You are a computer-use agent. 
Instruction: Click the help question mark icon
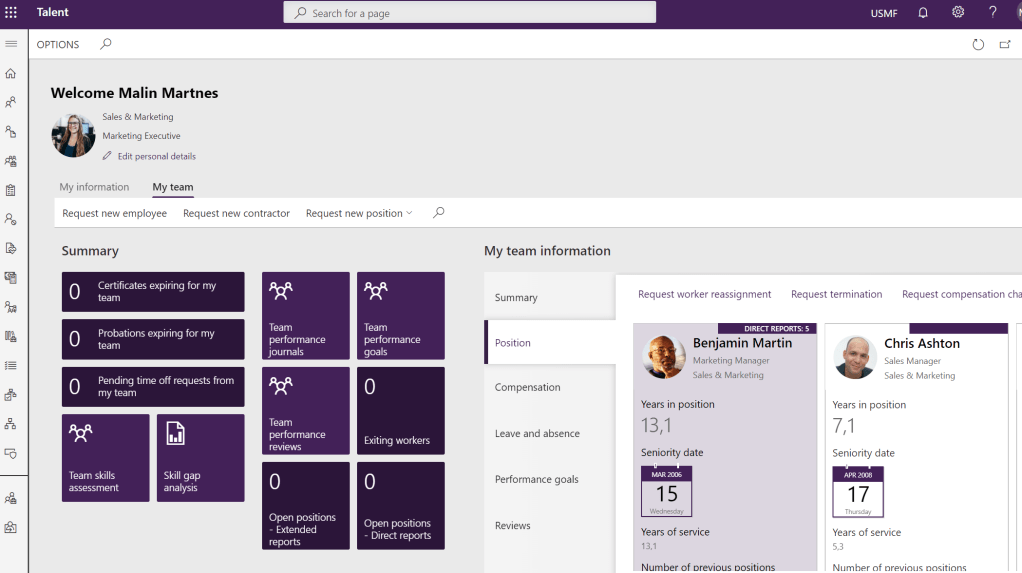coord(993,13)
